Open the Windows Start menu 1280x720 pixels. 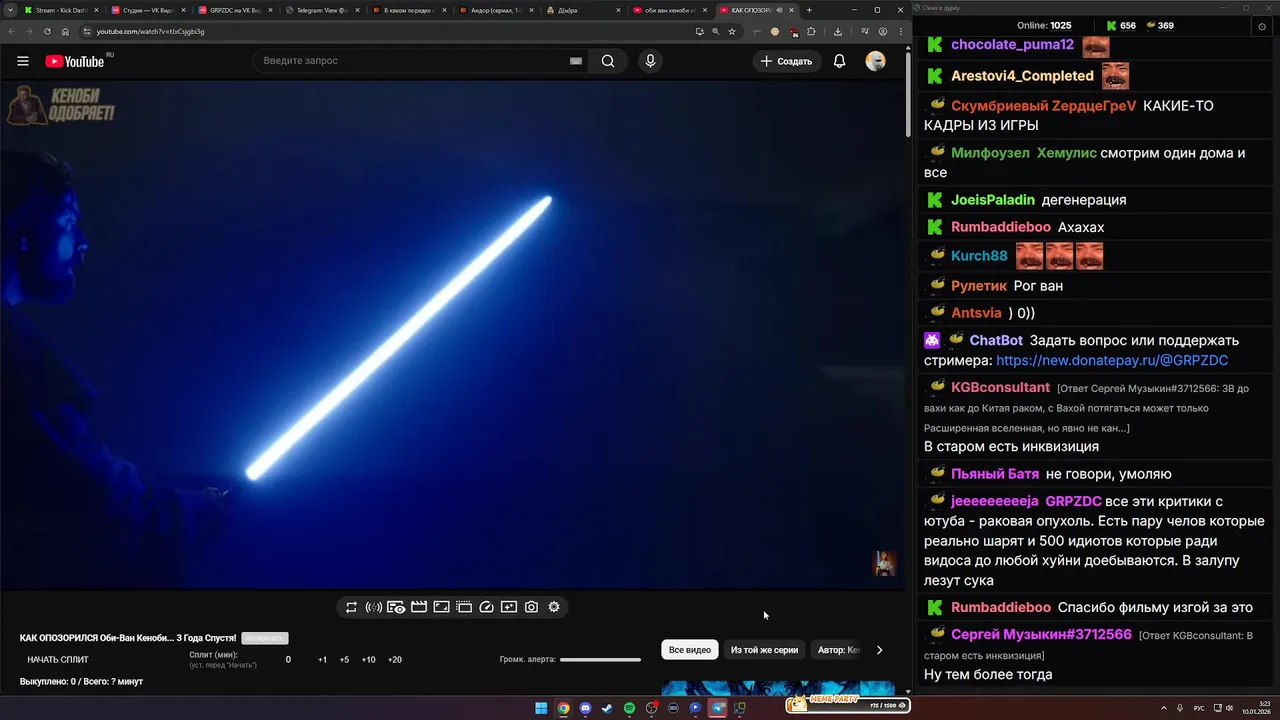click(541, 708)
